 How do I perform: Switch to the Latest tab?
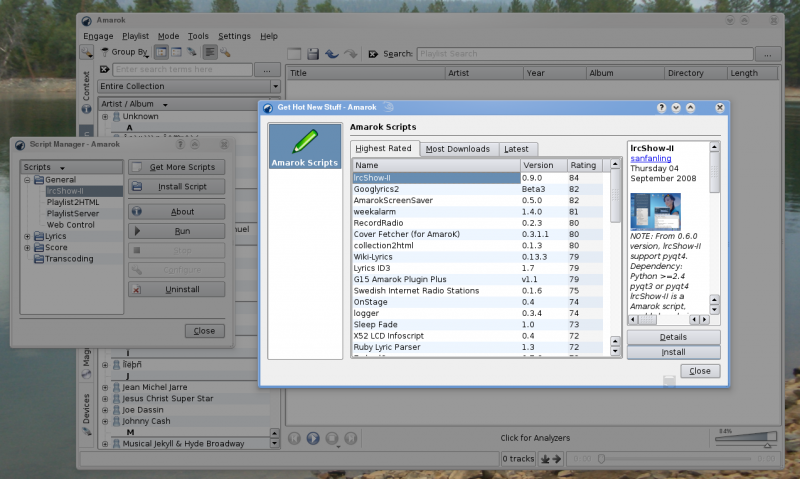point(516,149)
